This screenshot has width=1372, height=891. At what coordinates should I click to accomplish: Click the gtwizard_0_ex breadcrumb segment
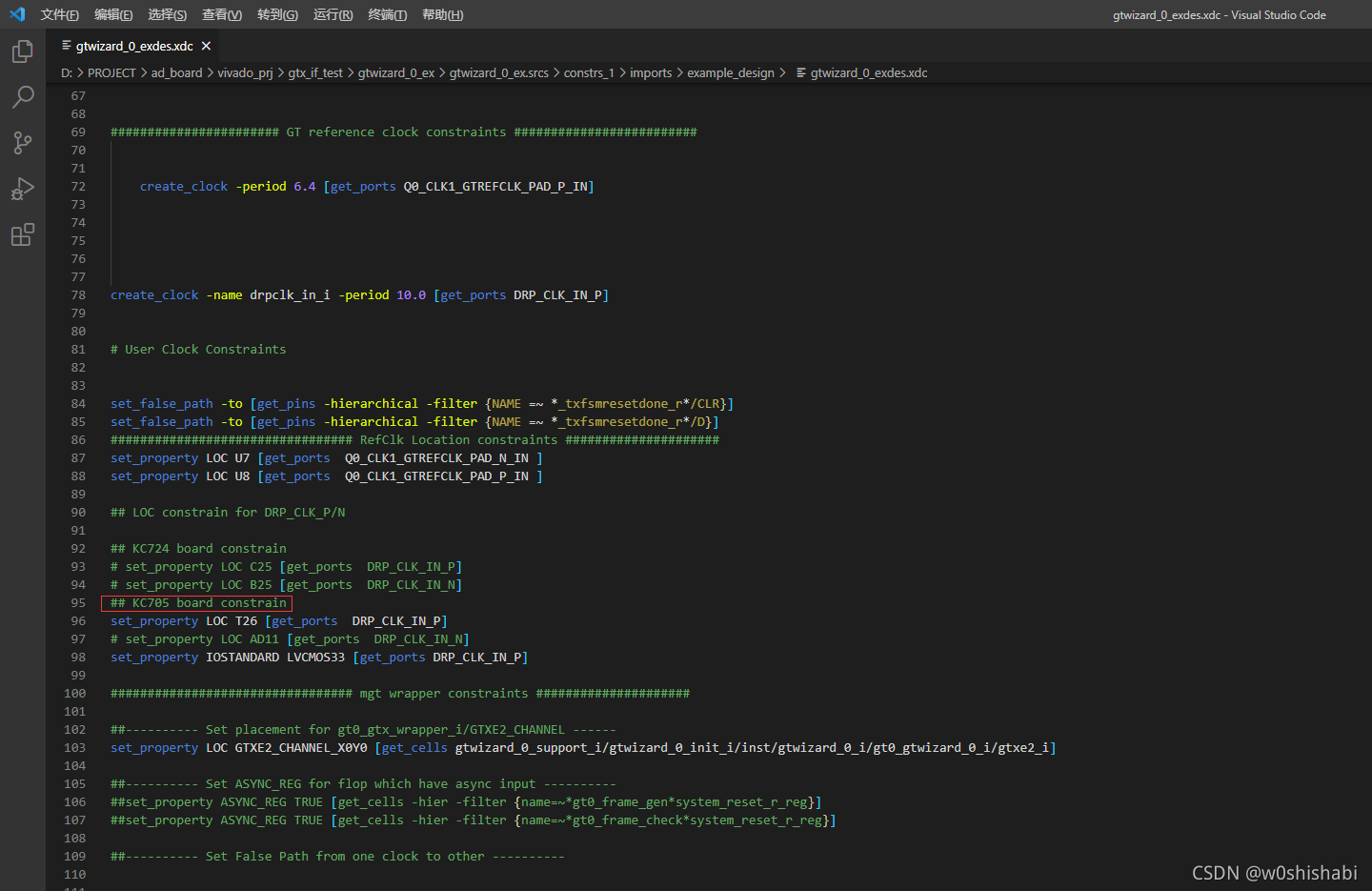click(x=395, y=72)
